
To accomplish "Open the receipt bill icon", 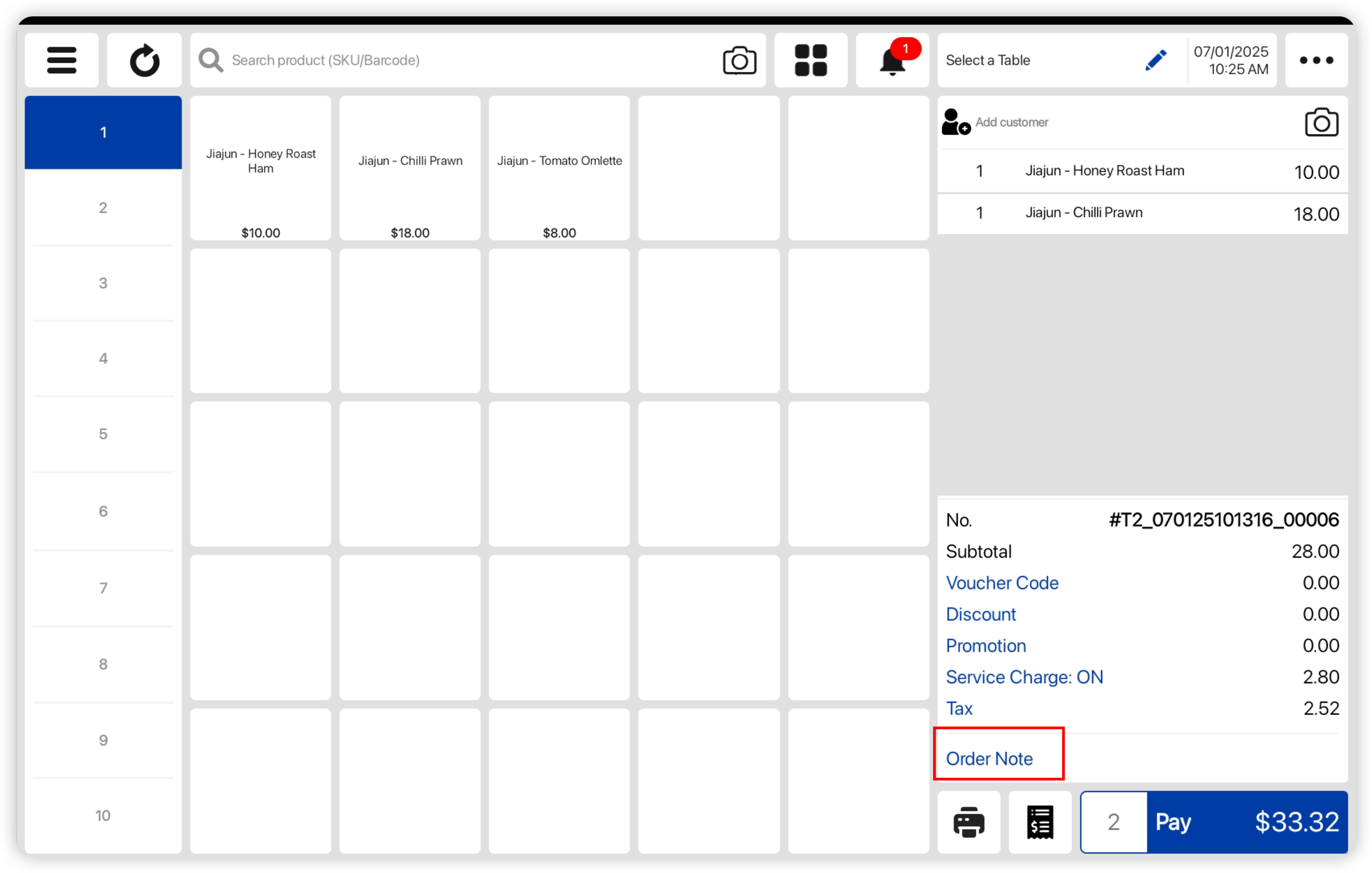I will (x=1040, y=822).
